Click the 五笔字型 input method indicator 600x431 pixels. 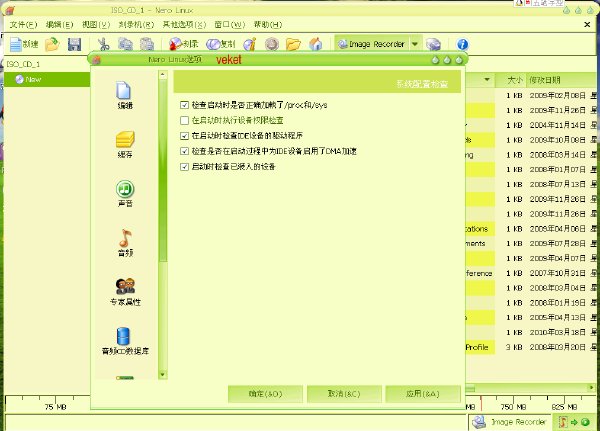pyautogui.click(x=539, y=3)
